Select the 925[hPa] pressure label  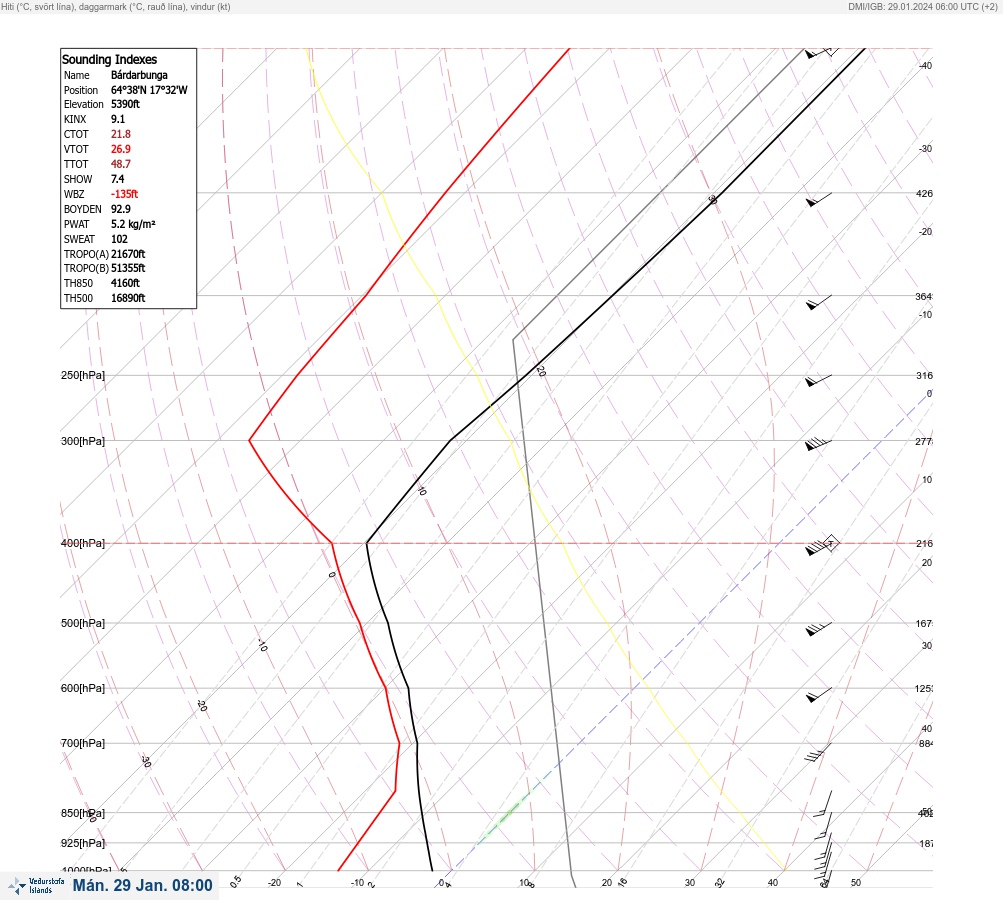click(x=83, y=843)
